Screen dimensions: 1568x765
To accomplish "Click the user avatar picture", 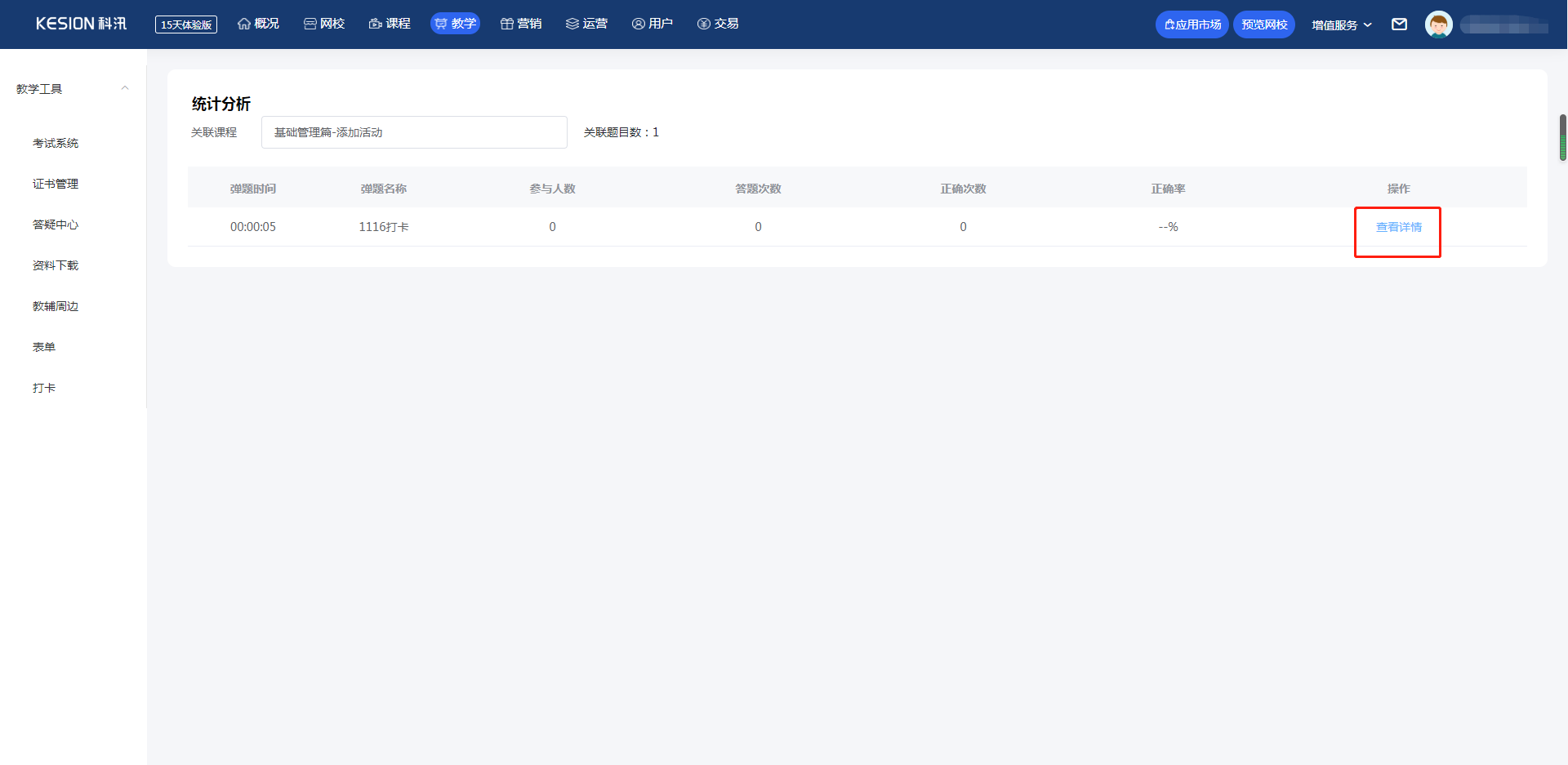I will coord(1438,24).
